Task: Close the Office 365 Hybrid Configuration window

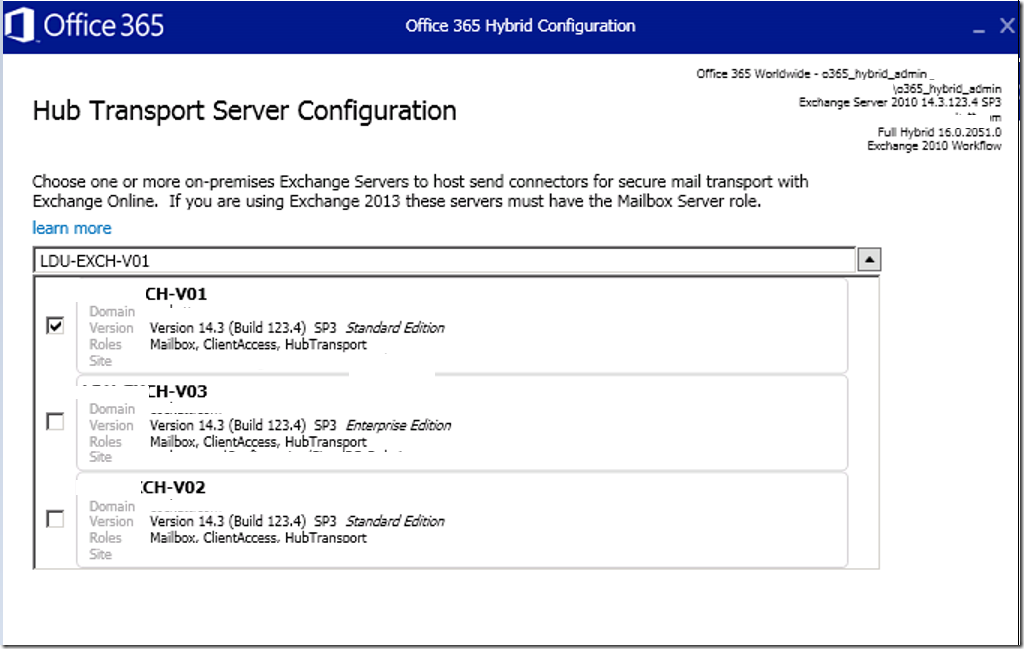Action: pyautogui.click(x=1008, y=25)
